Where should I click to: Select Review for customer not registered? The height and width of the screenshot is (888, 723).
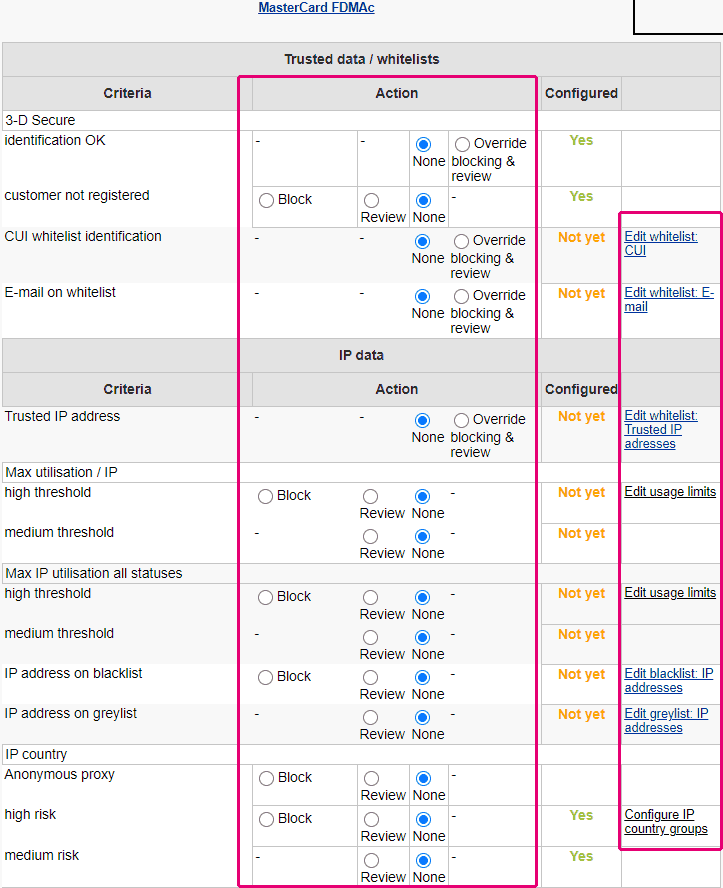pyautogui.click(x=371, y=201)
